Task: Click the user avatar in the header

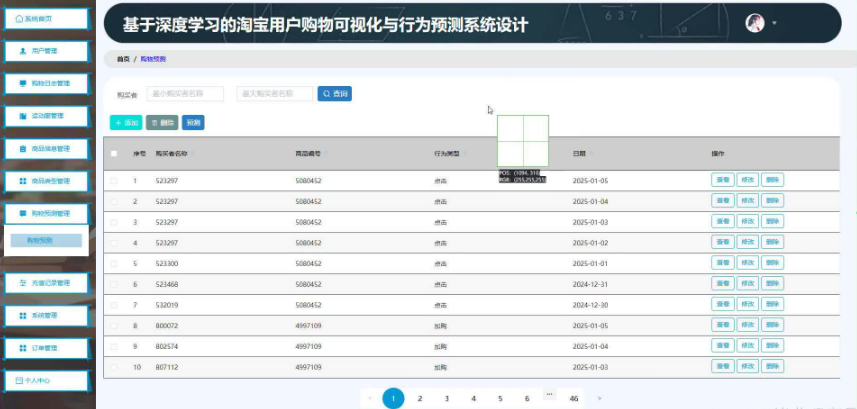Action: (x=755, y=23)
